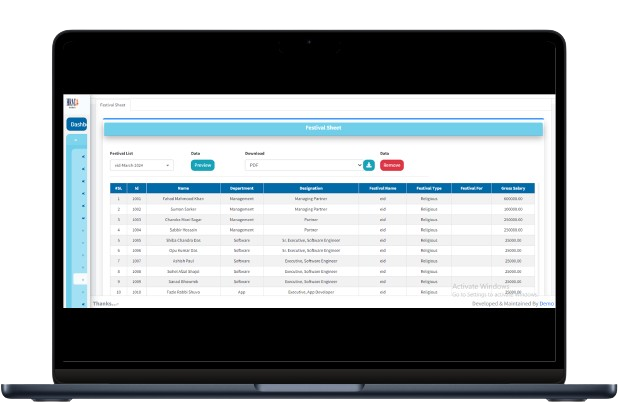This screenshot has height=403, width=619.
Task: Switch to the Festival Sheet tab
Action: [x=113, y=105]
